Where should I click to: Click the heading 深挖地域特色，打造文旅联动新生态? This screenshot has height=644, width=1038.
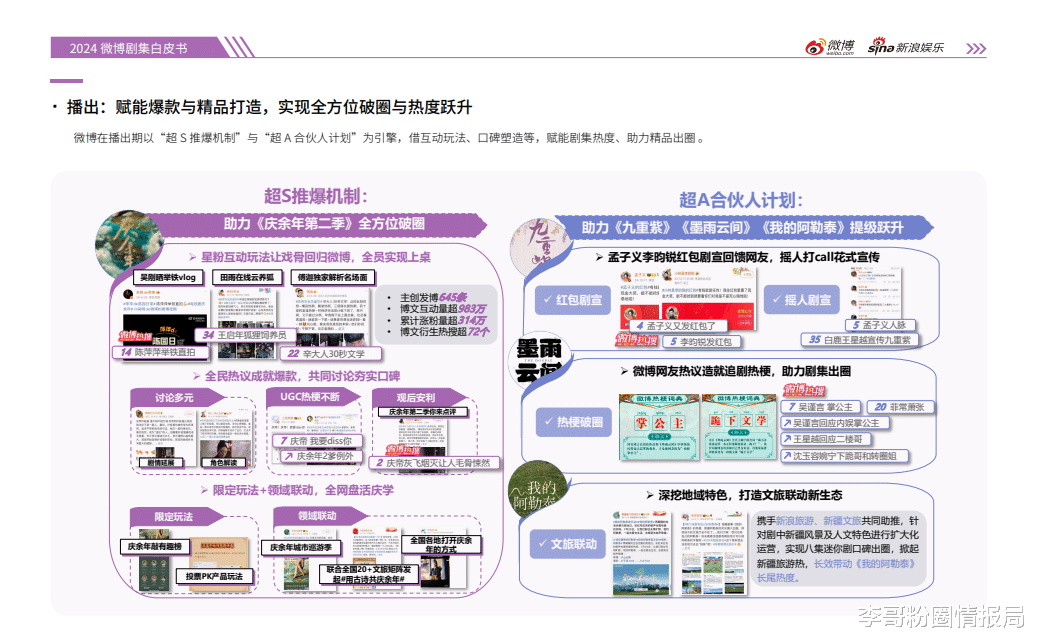(x=751, y=495)
